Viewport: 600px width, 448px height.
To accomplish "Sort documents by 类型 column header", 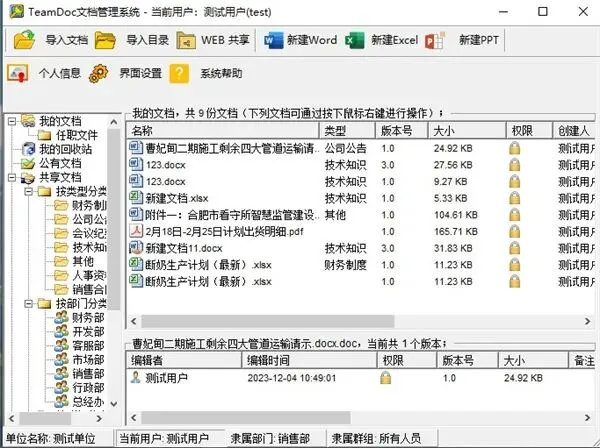I will click(x=347, y=131).
